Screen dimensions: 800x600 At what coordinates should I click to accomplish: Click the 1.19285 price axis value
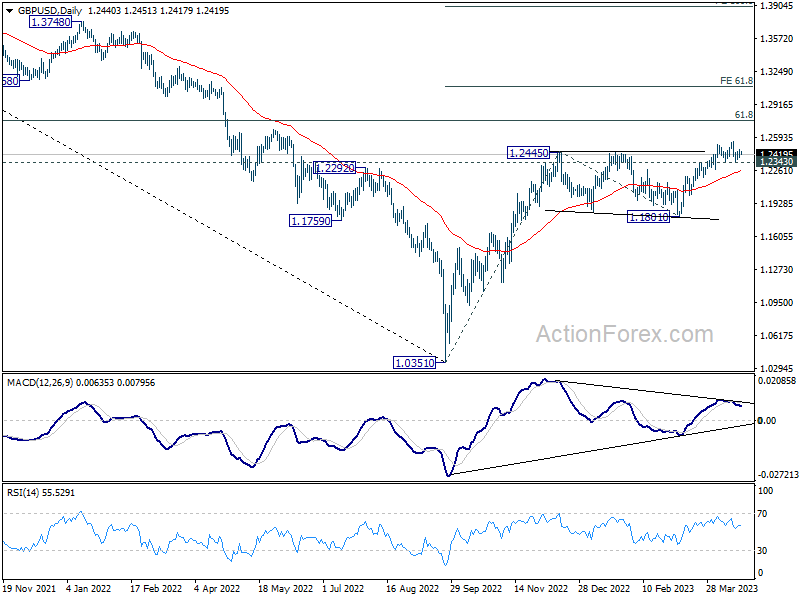(777, 204)
